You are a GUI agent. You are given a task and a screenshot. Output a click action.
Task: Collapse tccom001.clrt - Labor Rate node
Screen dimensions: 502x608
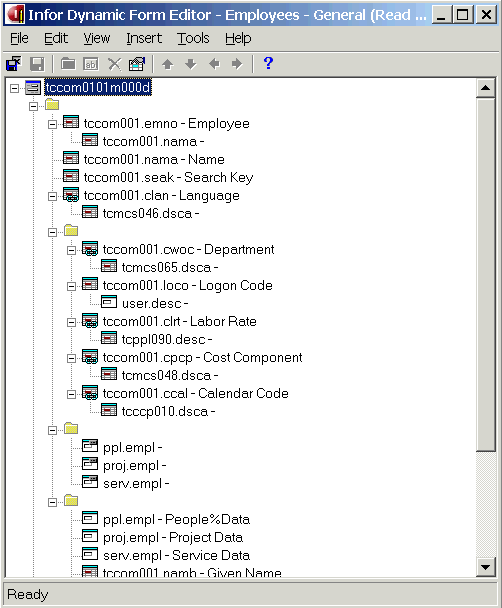click(x=71, y=323)
